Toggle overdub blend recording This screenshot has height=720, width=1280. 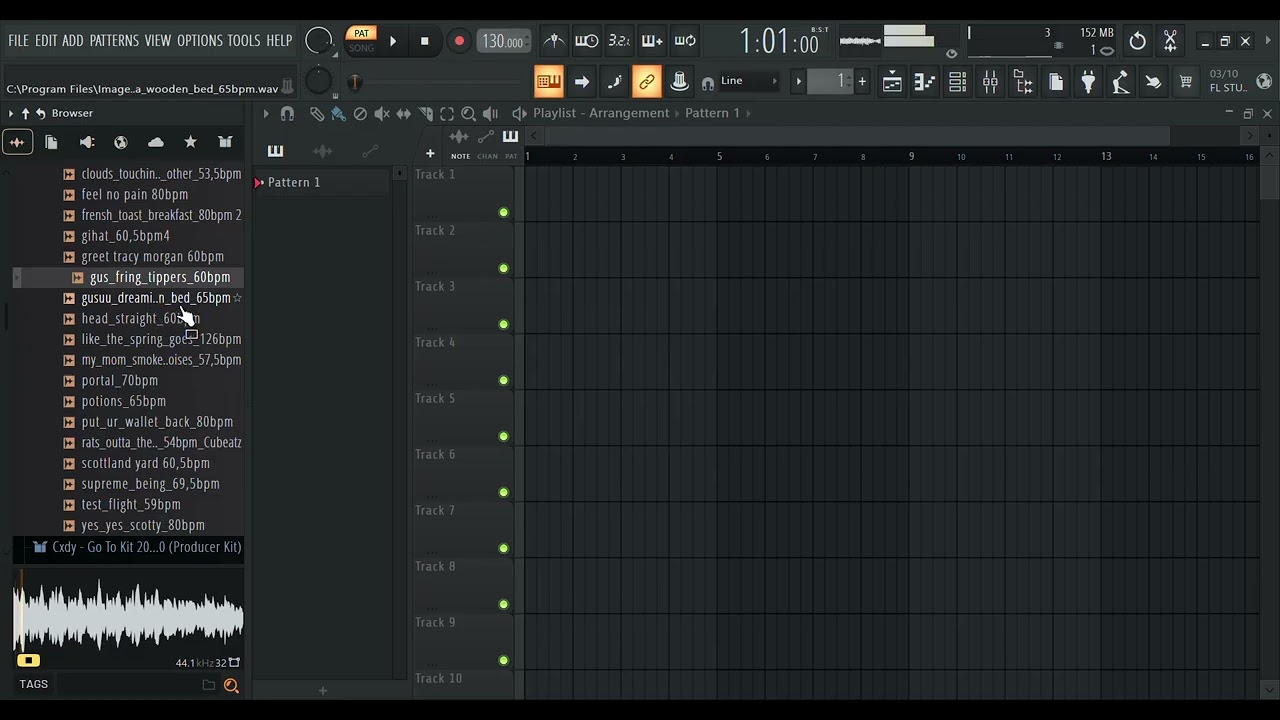point(652,41)
